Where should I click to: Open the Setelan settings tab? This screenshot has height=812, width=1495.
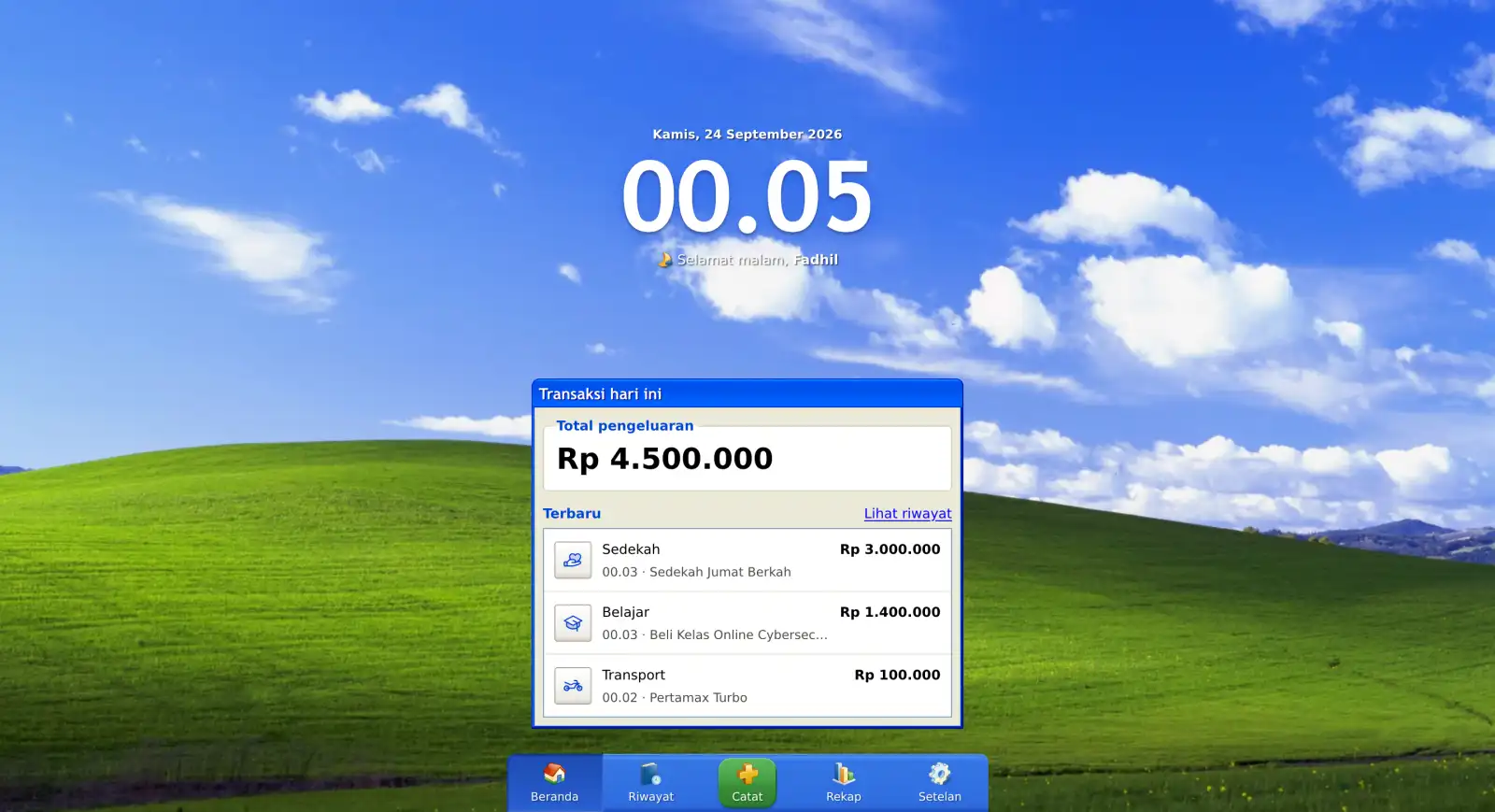pyautogui.click(x=940, y=783)
